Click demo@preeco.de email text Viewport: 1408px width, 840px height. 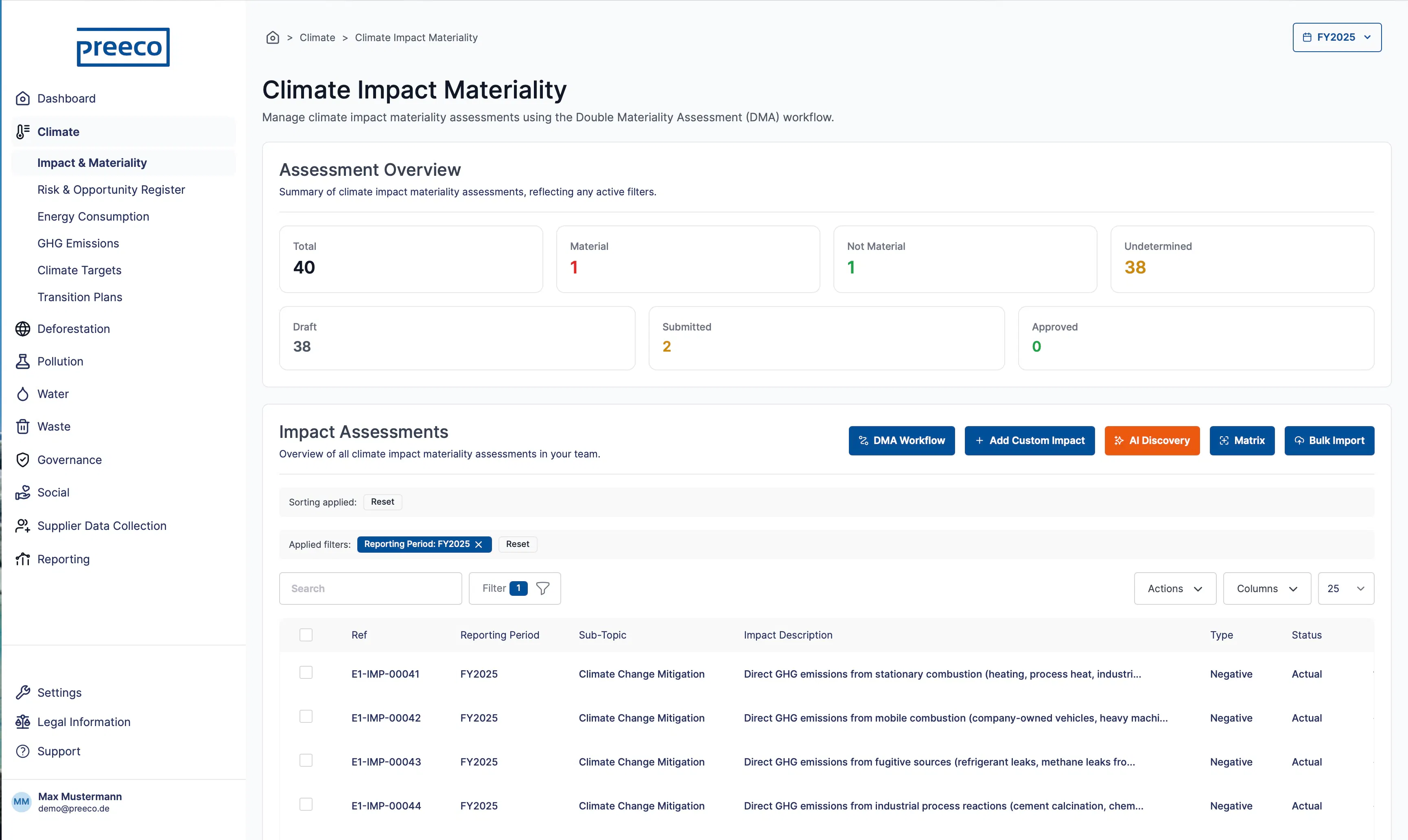74,809
